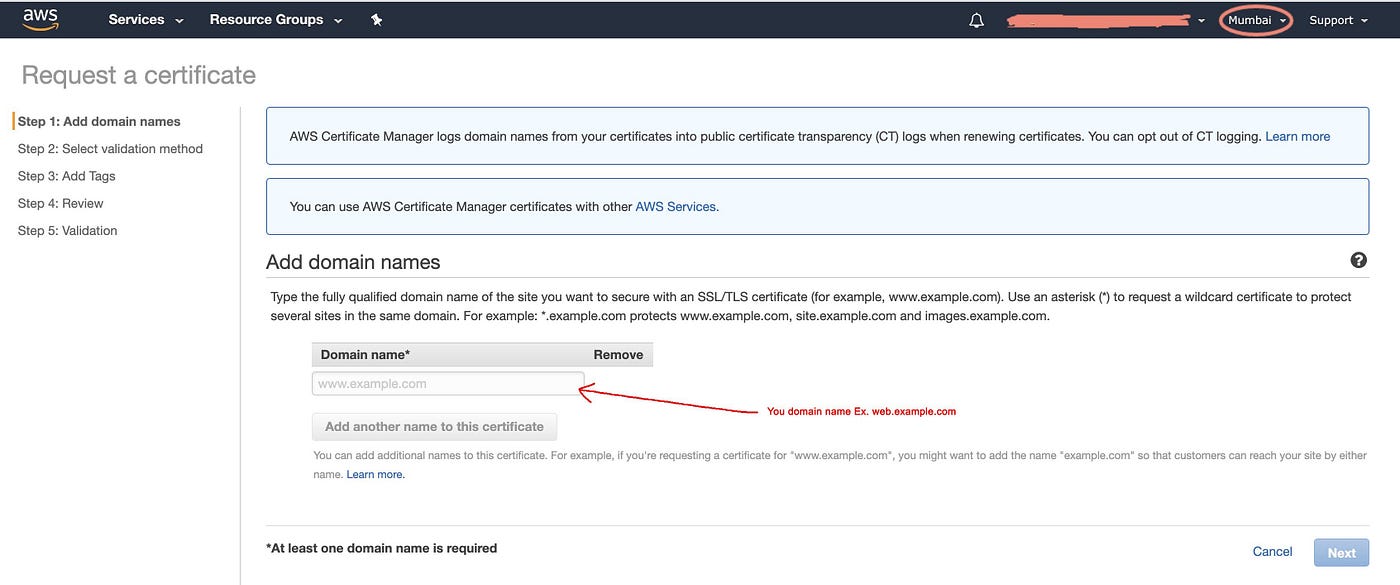1400x585 pixels.
Task: Expand the Services dropdown menu
Action: (x=146, y=20)
